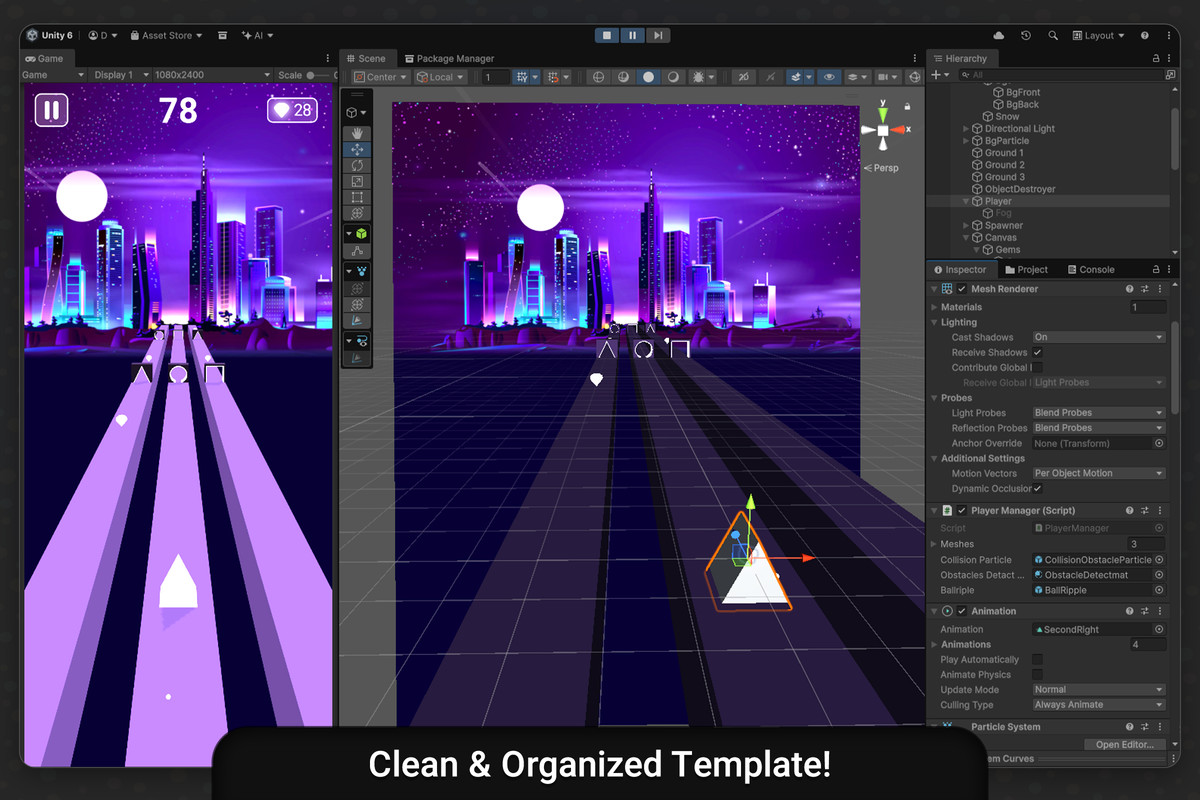Toggle the Scene visibility eye icon in the toolbar

pos(828,77)
